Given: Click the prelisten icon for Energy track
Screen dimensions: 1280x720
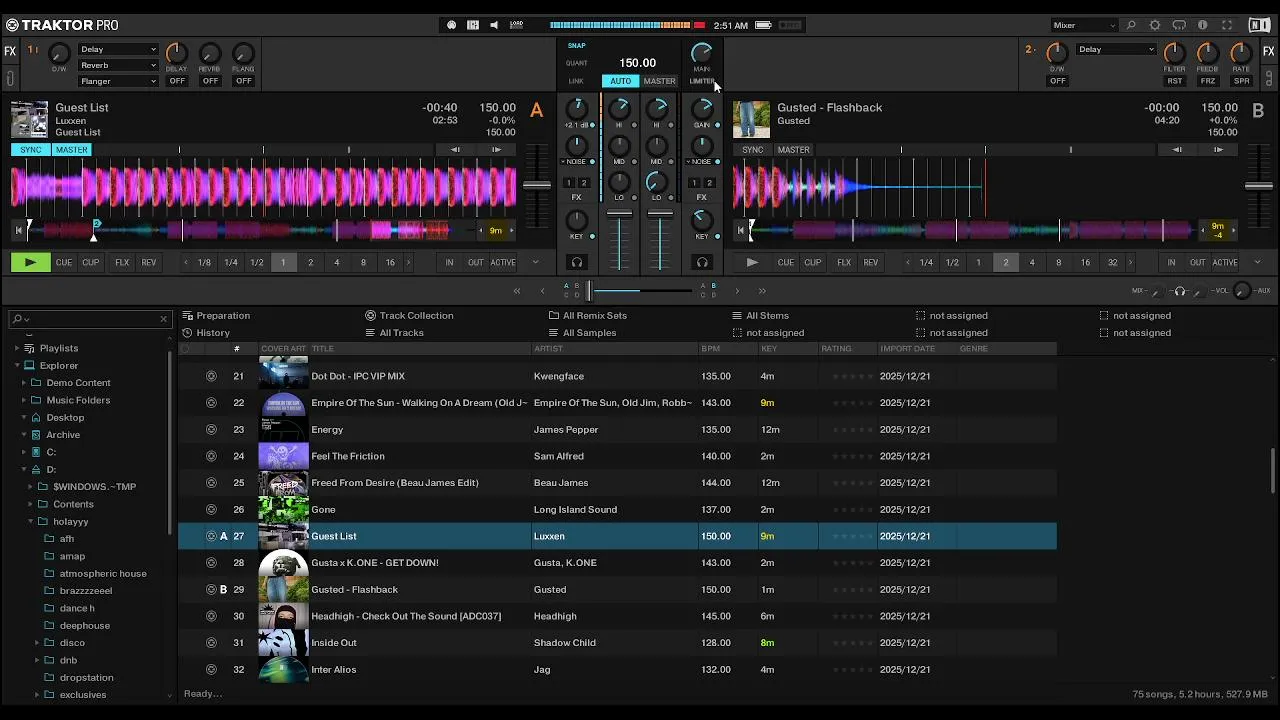Looking at the screenshot, I should [211, 430].
